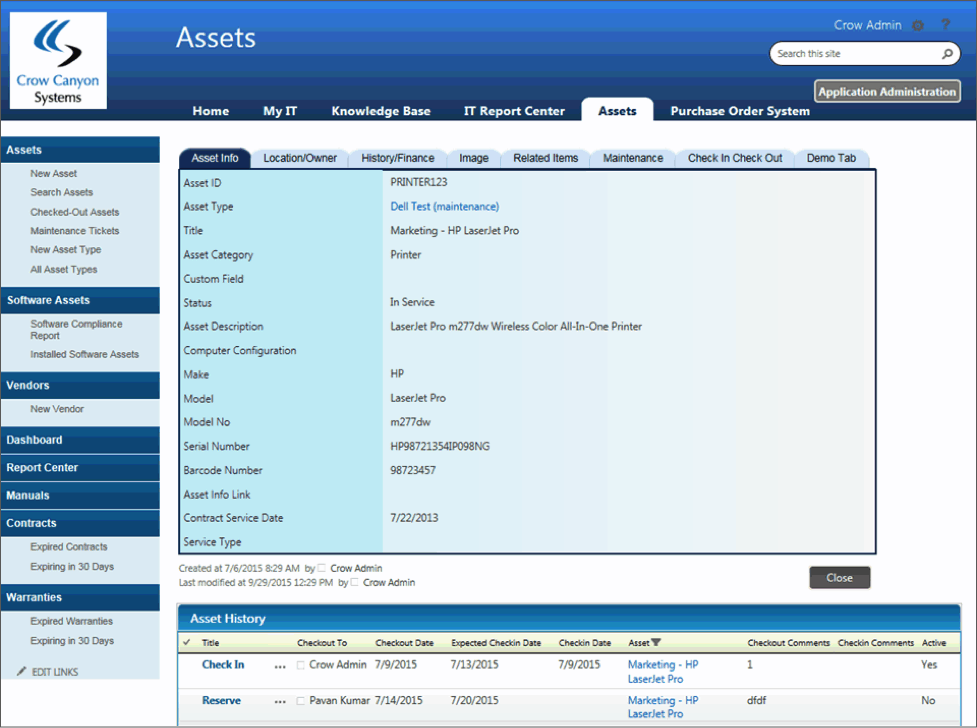Switch to Check In Check Out tab
This screenshot has width=977, height=728.
click(735, 158)
